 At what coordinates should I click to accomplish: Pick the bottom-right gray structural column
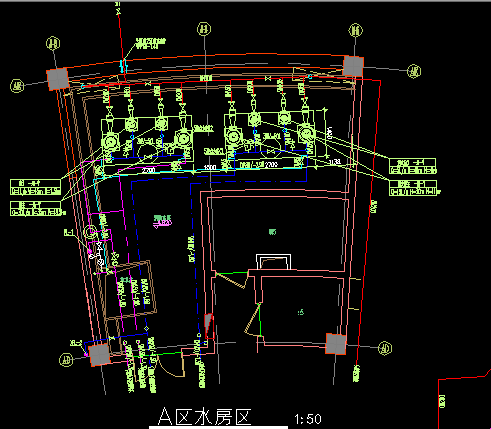[x=336, y=344]
